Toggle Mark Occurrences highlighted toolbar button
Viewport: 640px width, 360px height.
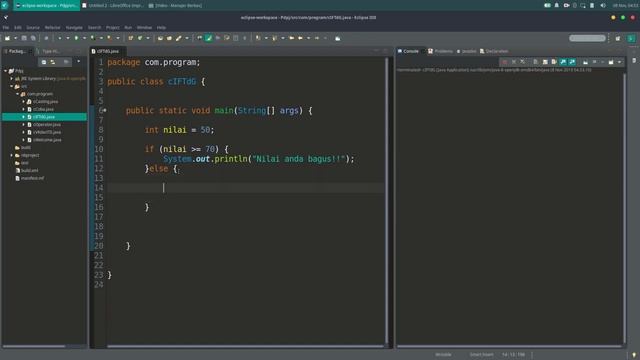point(209,38)
